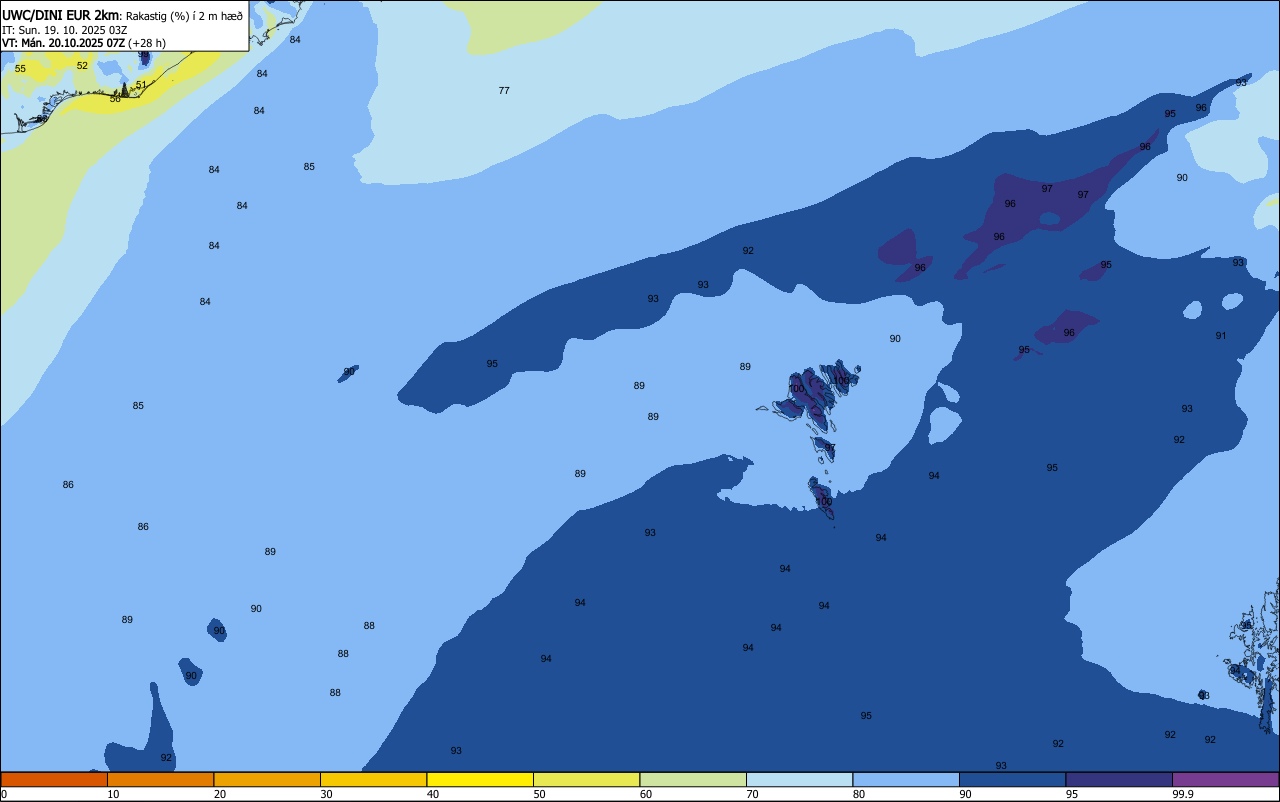
Task: Click the legend tick label '50'
Action: [539, 794]
